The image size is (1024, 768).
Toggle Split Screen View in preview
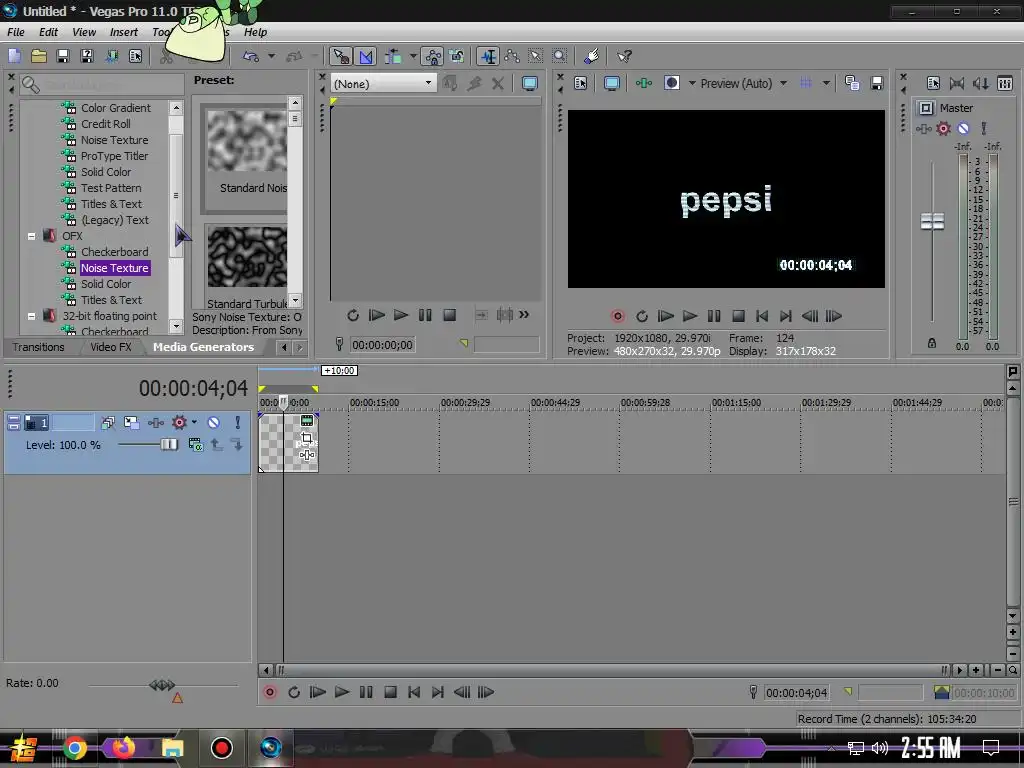[671, 83]
